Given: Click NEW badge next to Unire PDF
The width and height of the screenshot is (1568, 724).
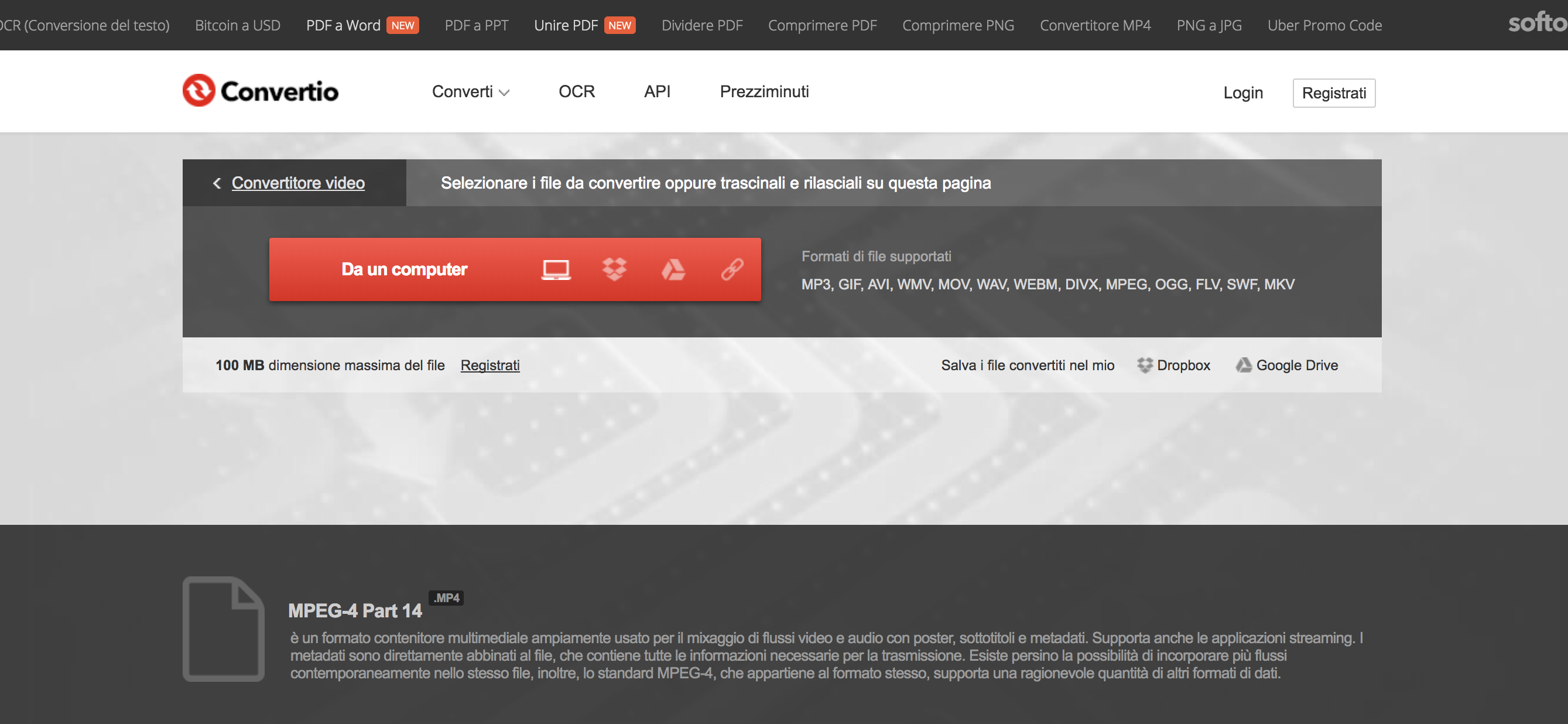Looking at the screenshot, I should [x=619, y=25].
